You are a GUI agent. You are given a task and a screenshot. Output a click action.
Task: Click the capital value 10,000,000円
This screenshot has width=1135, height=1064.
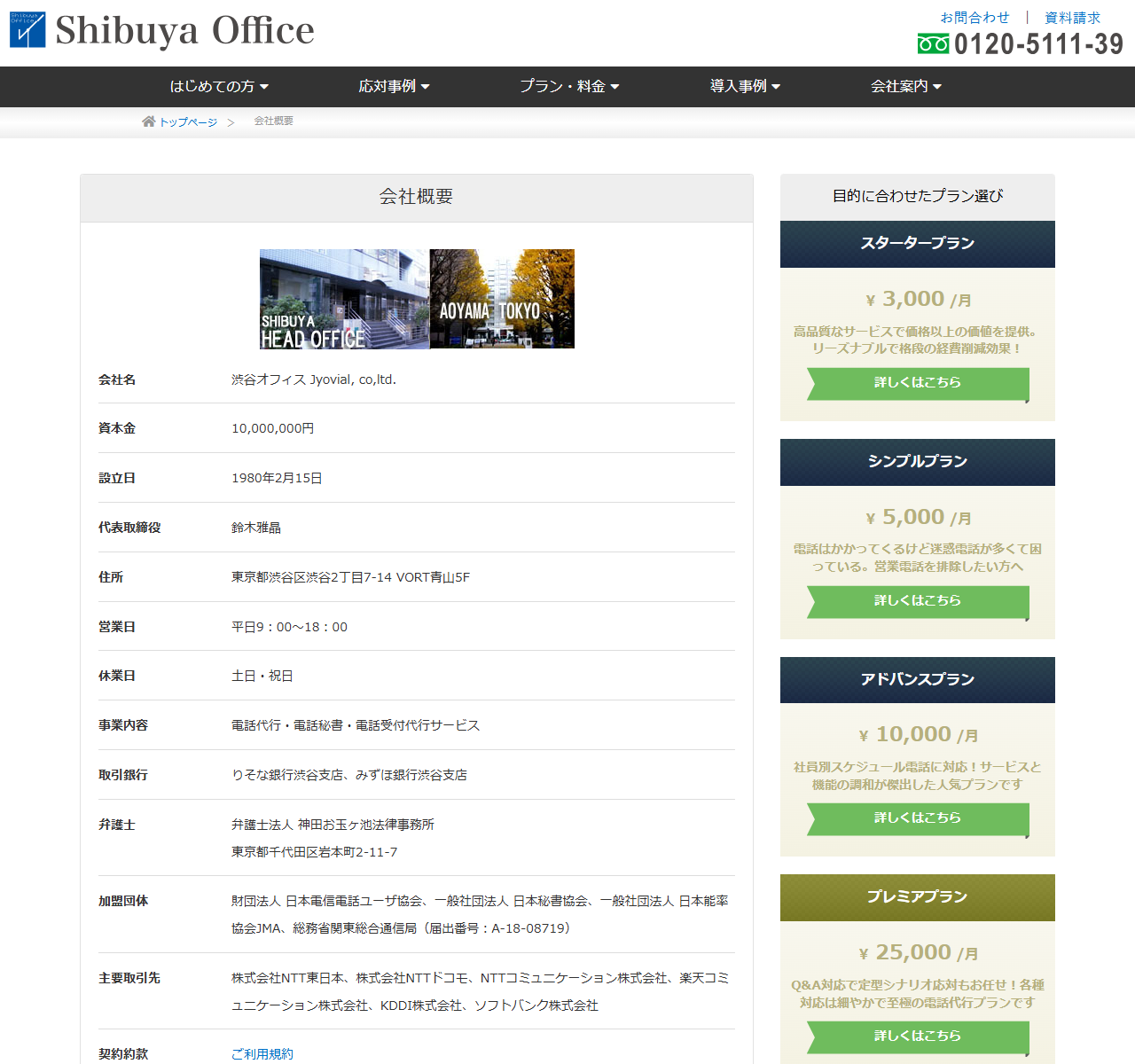pos(273,428)
